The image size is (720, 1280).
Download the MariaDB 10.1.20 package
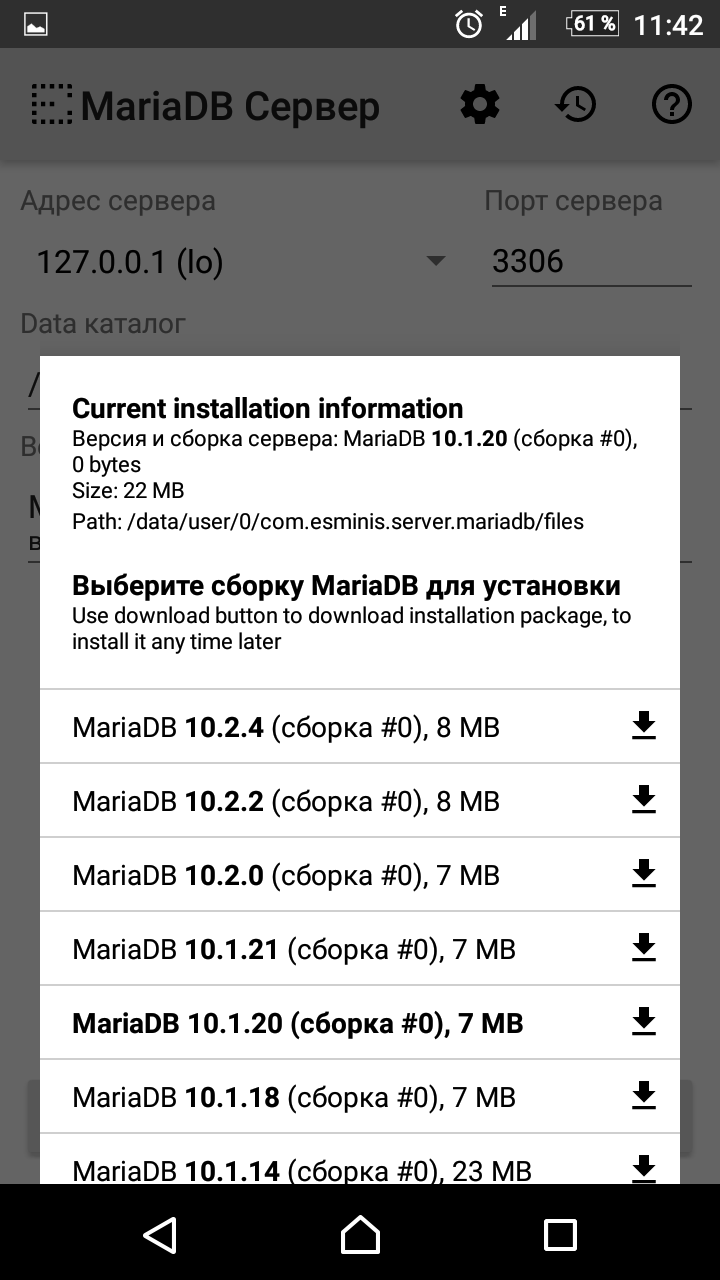click(x=644, y=1022)
